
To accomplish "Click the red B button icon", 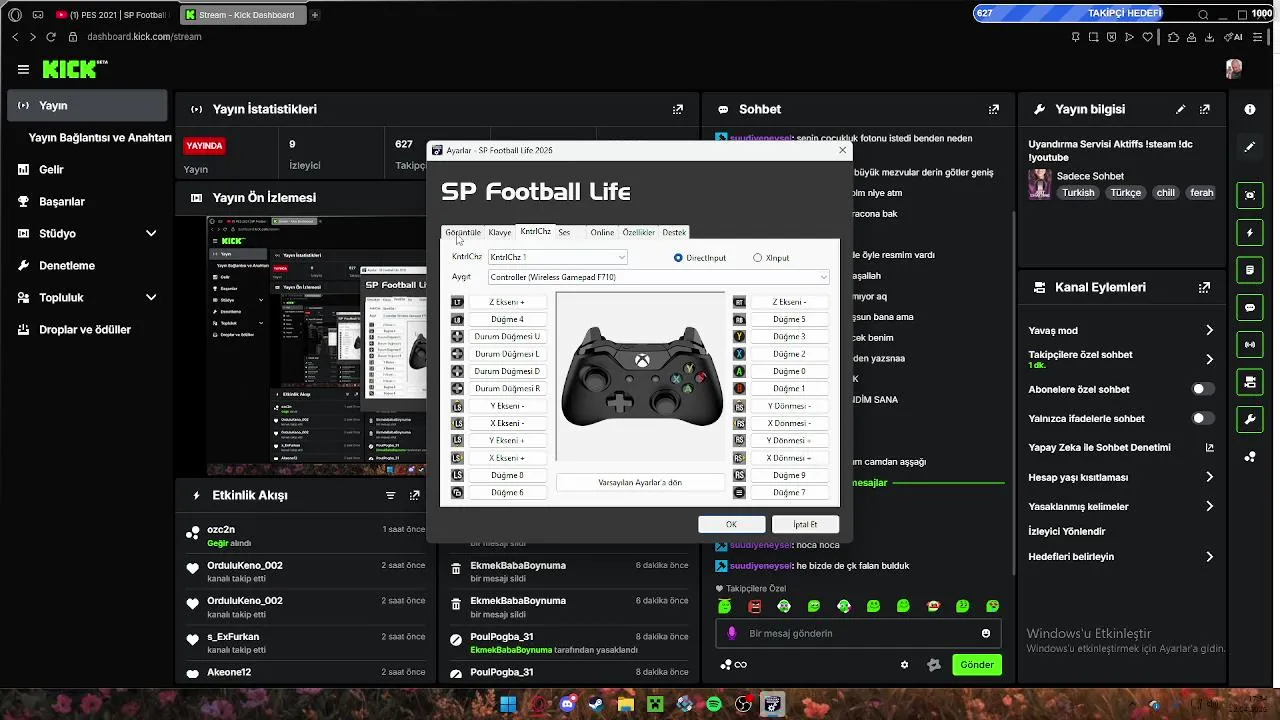I will [x=740, y=388].
